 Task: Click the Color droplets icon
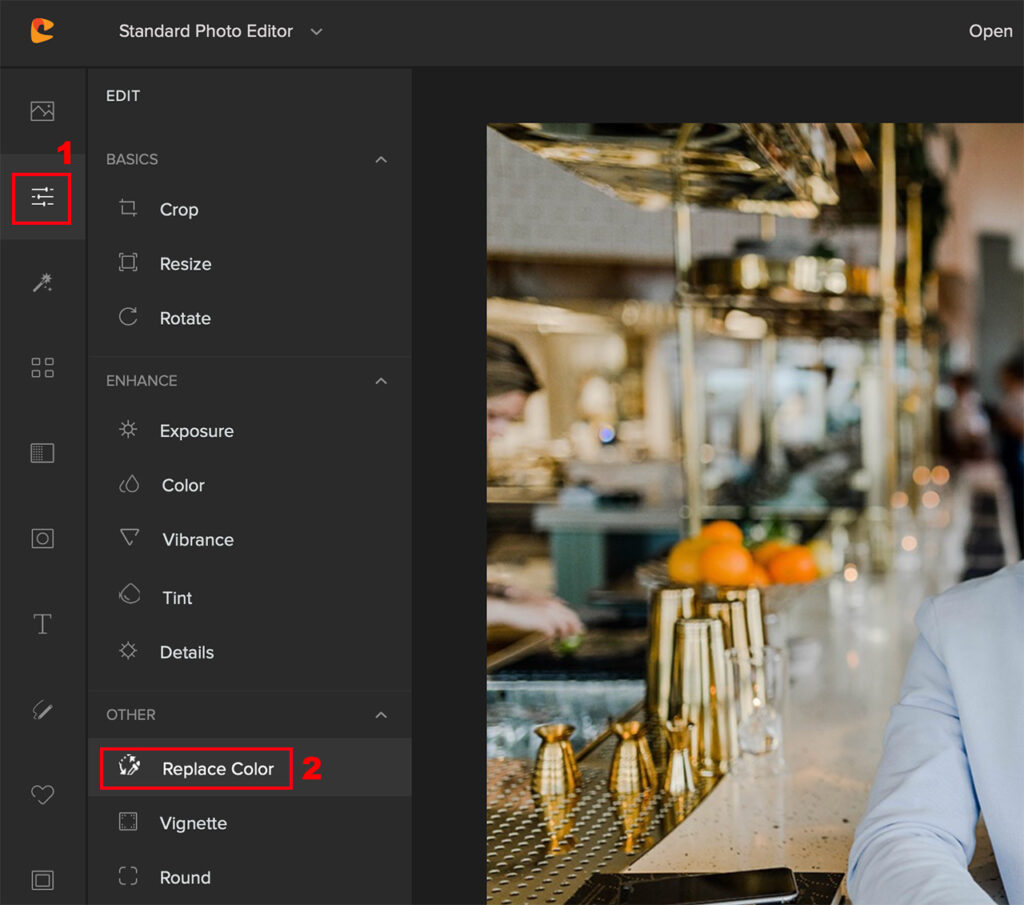pyautogui.click(x=129, y=484)
